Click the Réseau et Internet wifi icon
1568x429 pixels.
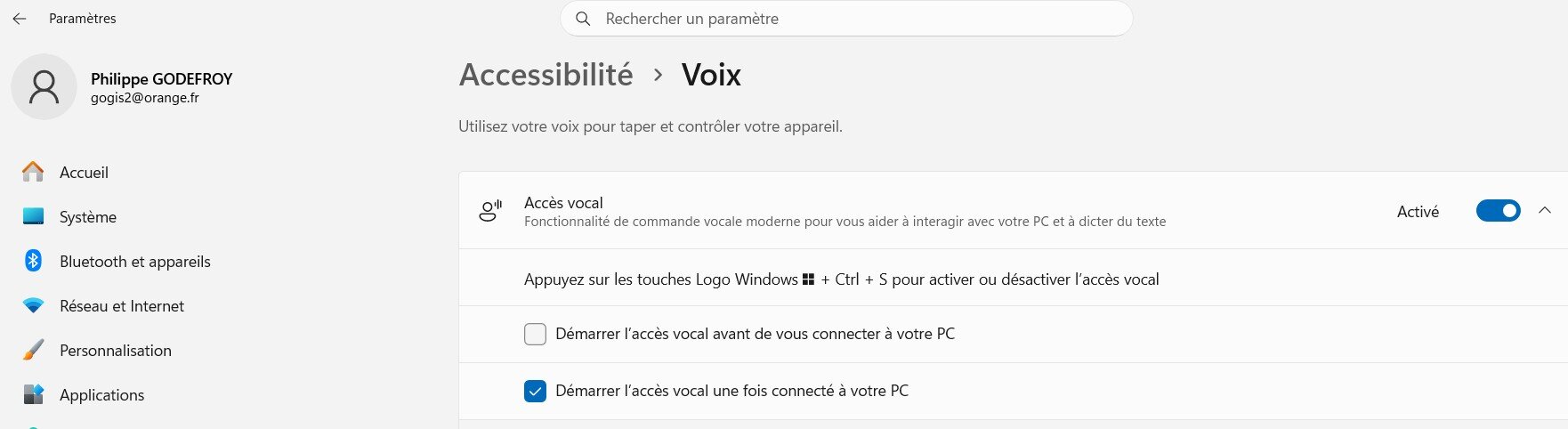pyautogui.click(x=33, y=305)
